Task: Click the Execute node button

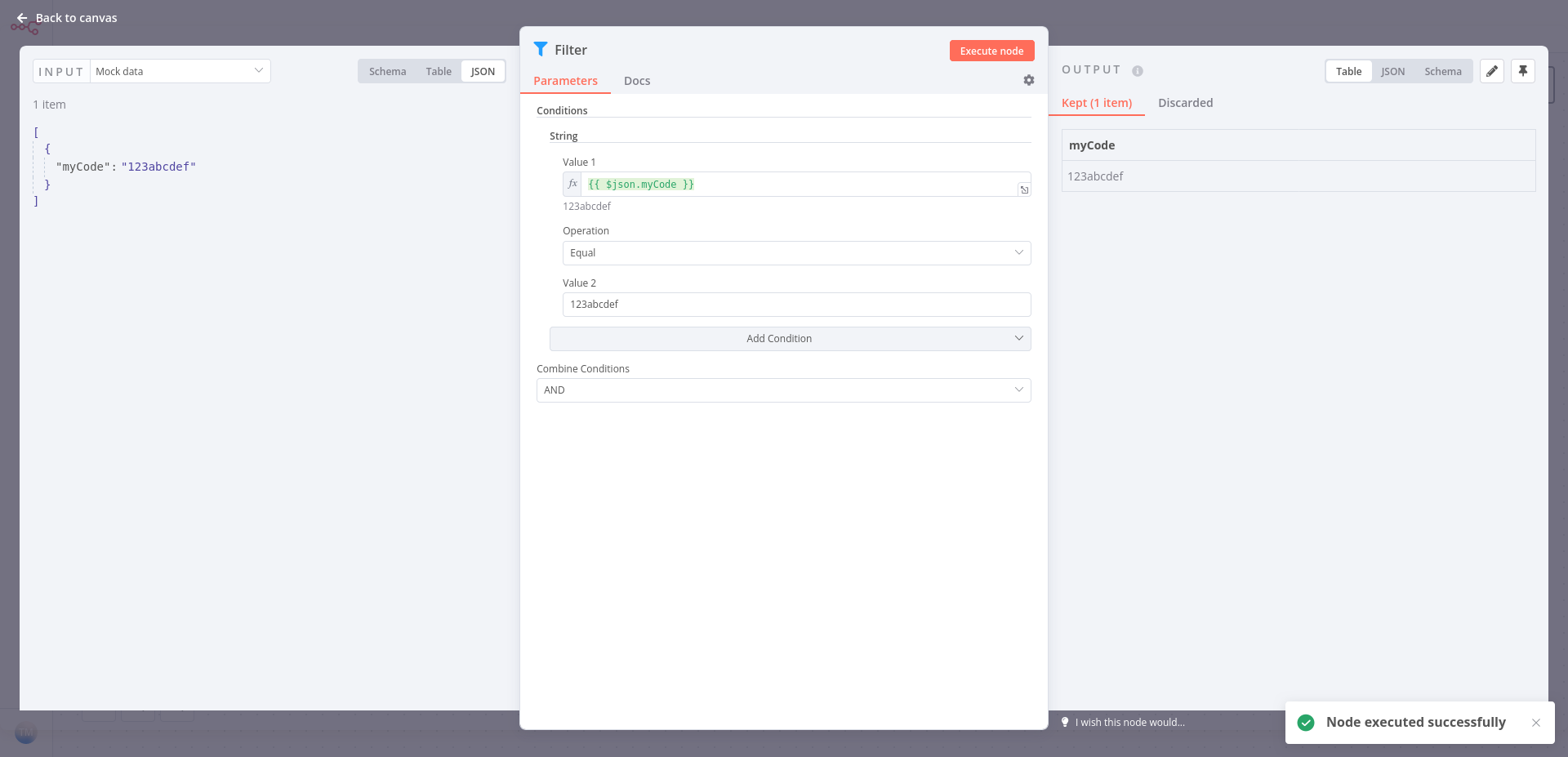Action: (991, 51)
